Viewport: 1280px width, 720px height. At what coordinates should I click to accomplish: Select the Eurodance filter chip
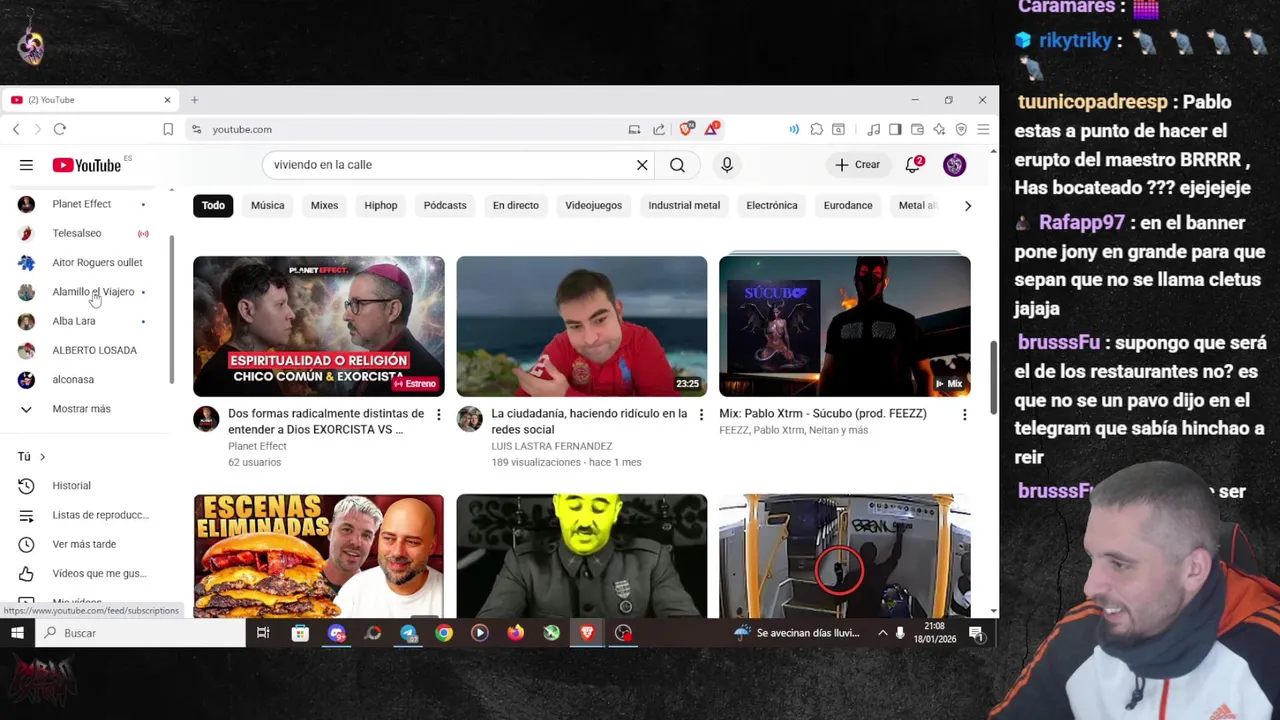pyautogui.click(x=848, y=205)
